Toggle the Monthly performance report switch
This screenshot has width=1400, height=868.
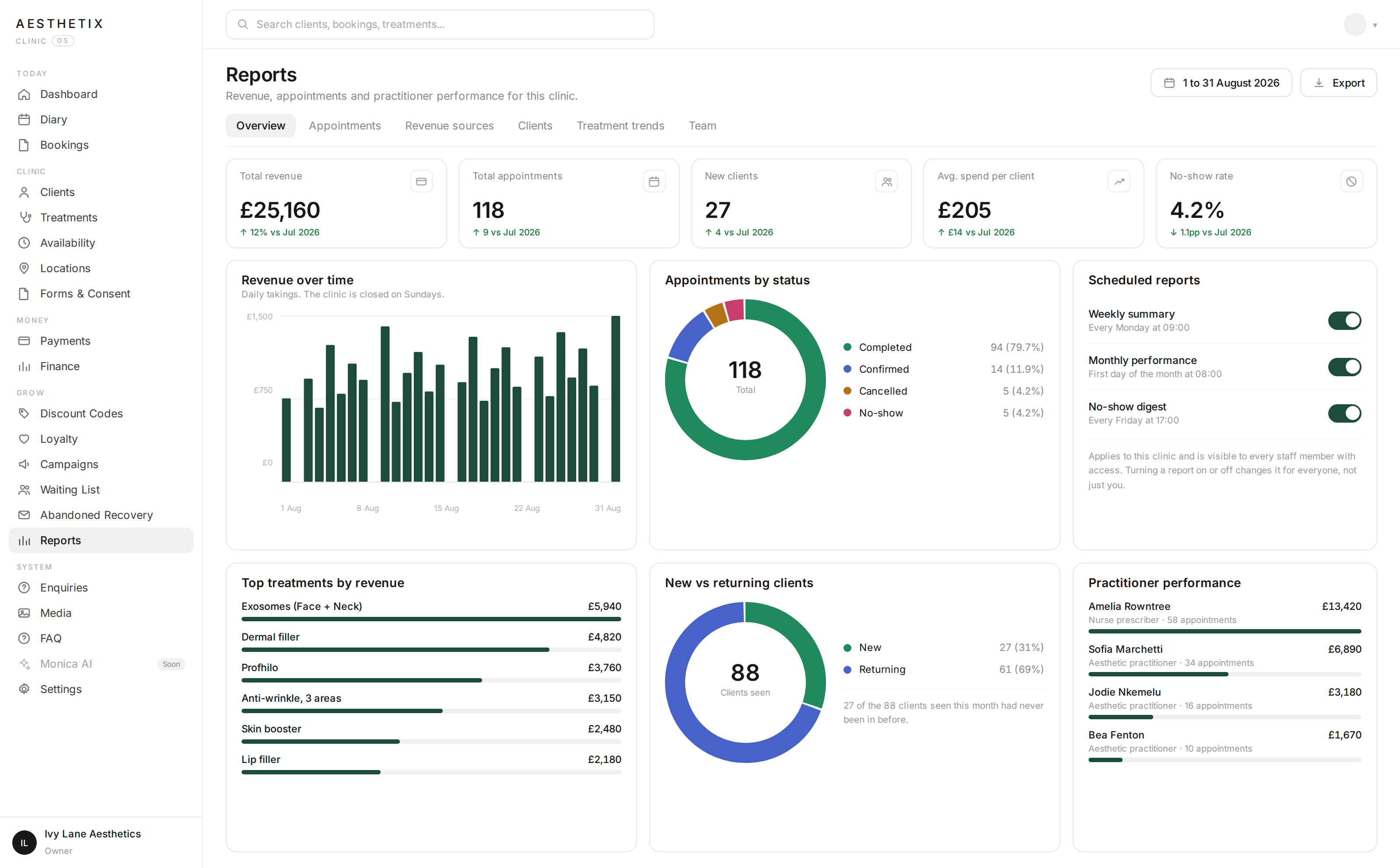(x=1344, y=367)
